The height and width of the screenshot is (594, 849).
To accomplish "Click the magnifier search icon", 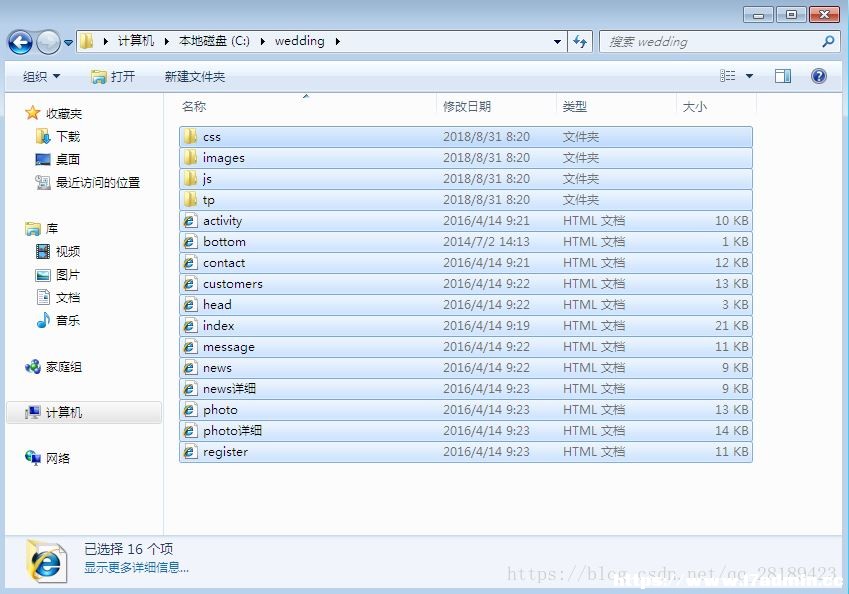I will (x=828, y=42).
